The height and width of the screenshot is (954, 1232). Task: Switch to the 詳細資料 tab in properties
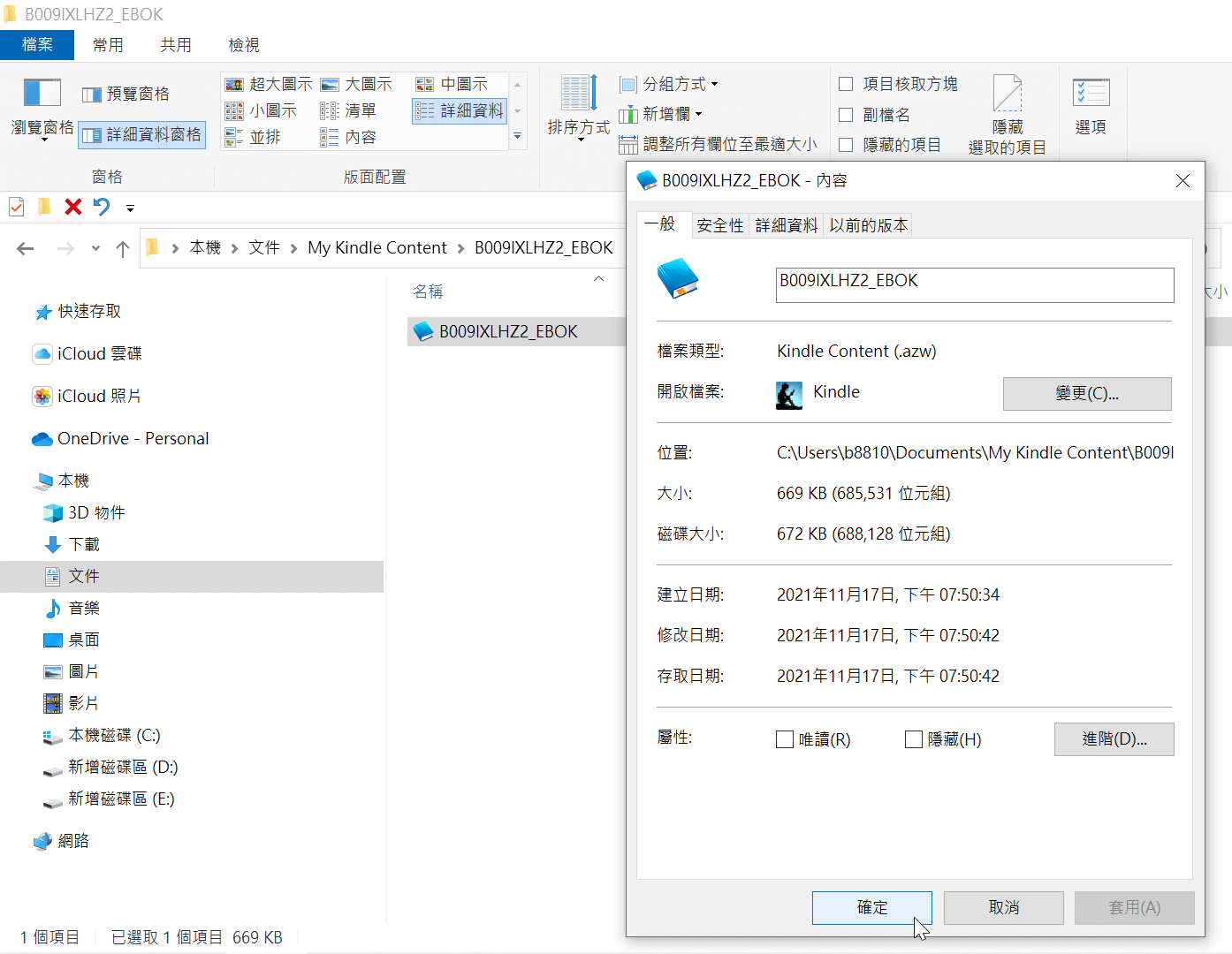787,225
